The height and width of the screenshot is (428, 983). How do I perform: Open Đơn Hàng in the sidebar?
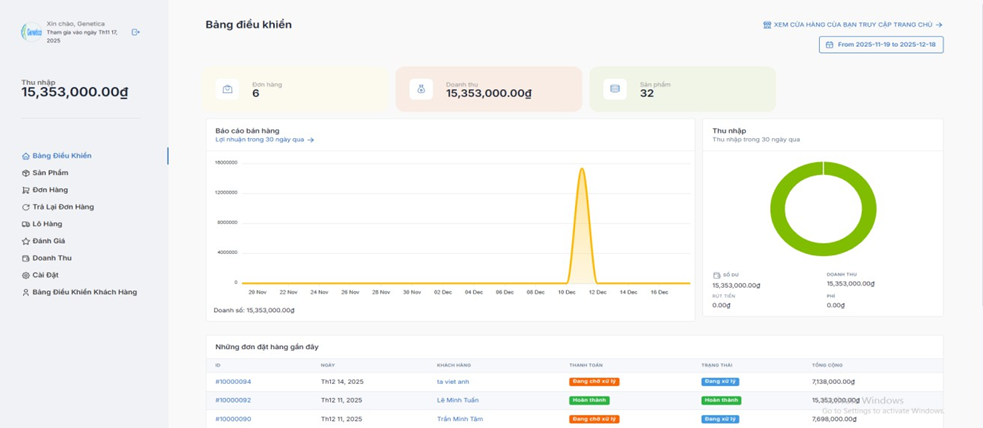point(50,190)
